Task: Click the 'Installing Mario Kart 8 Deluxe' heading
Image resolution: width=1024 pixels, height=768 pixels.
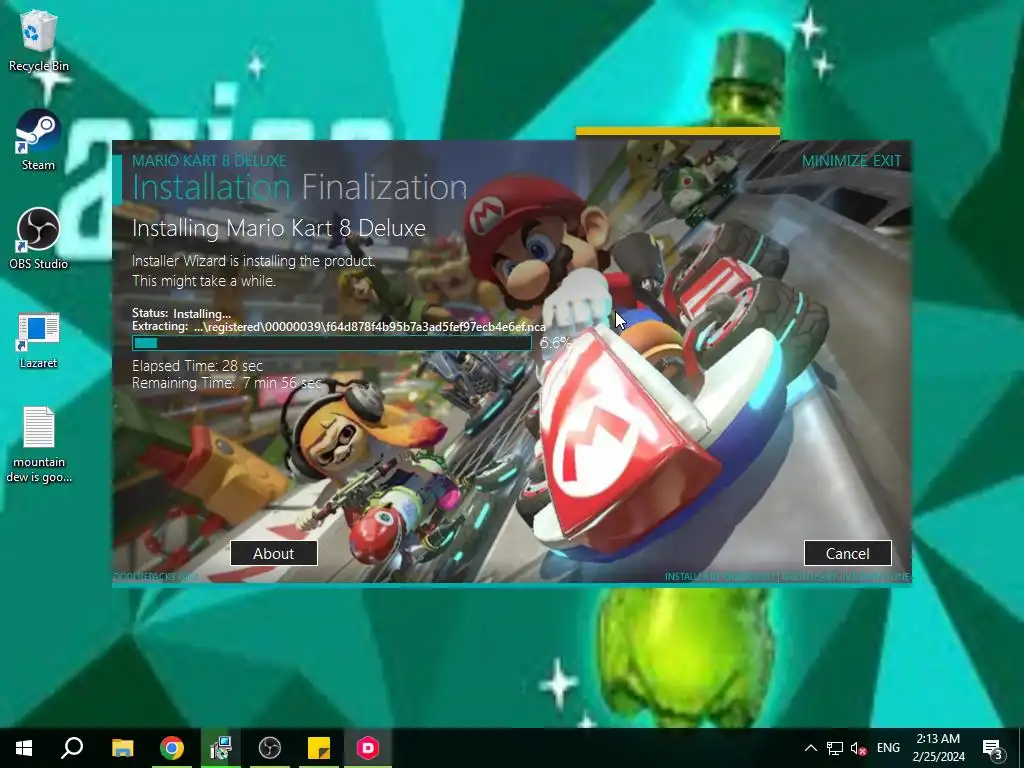Action: tap(279, 228)
